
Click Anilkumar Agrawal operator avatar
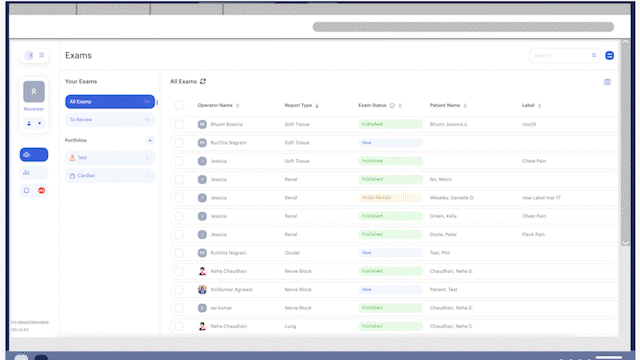click(202, 289)
